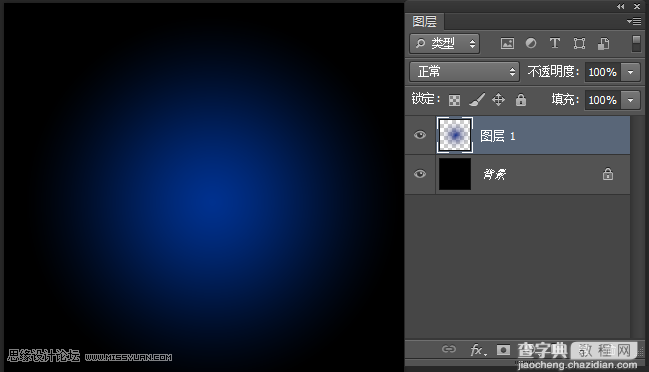The height and width of the screenshot is (372, 649).
Task: Hide 图层 1 with its eye icon
Action: [420, 135]
